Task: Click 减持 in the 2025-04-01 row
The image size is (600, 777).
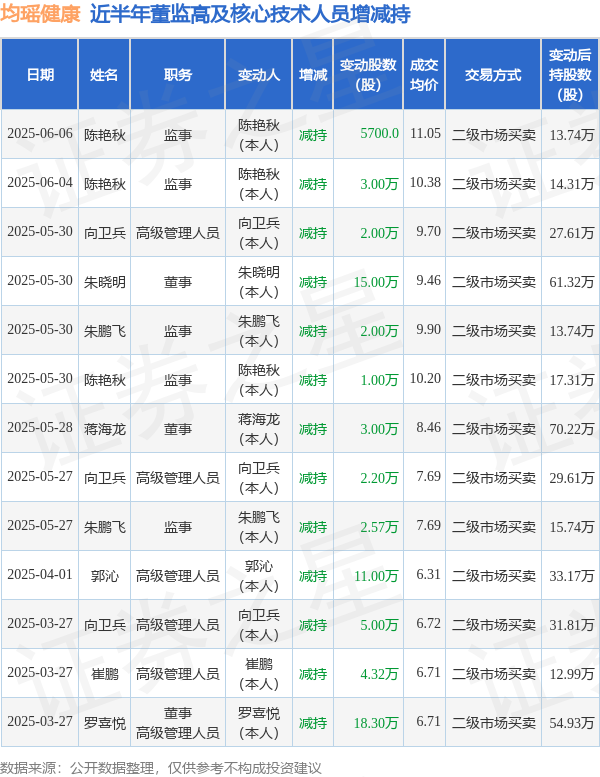Action: point(313,576)
